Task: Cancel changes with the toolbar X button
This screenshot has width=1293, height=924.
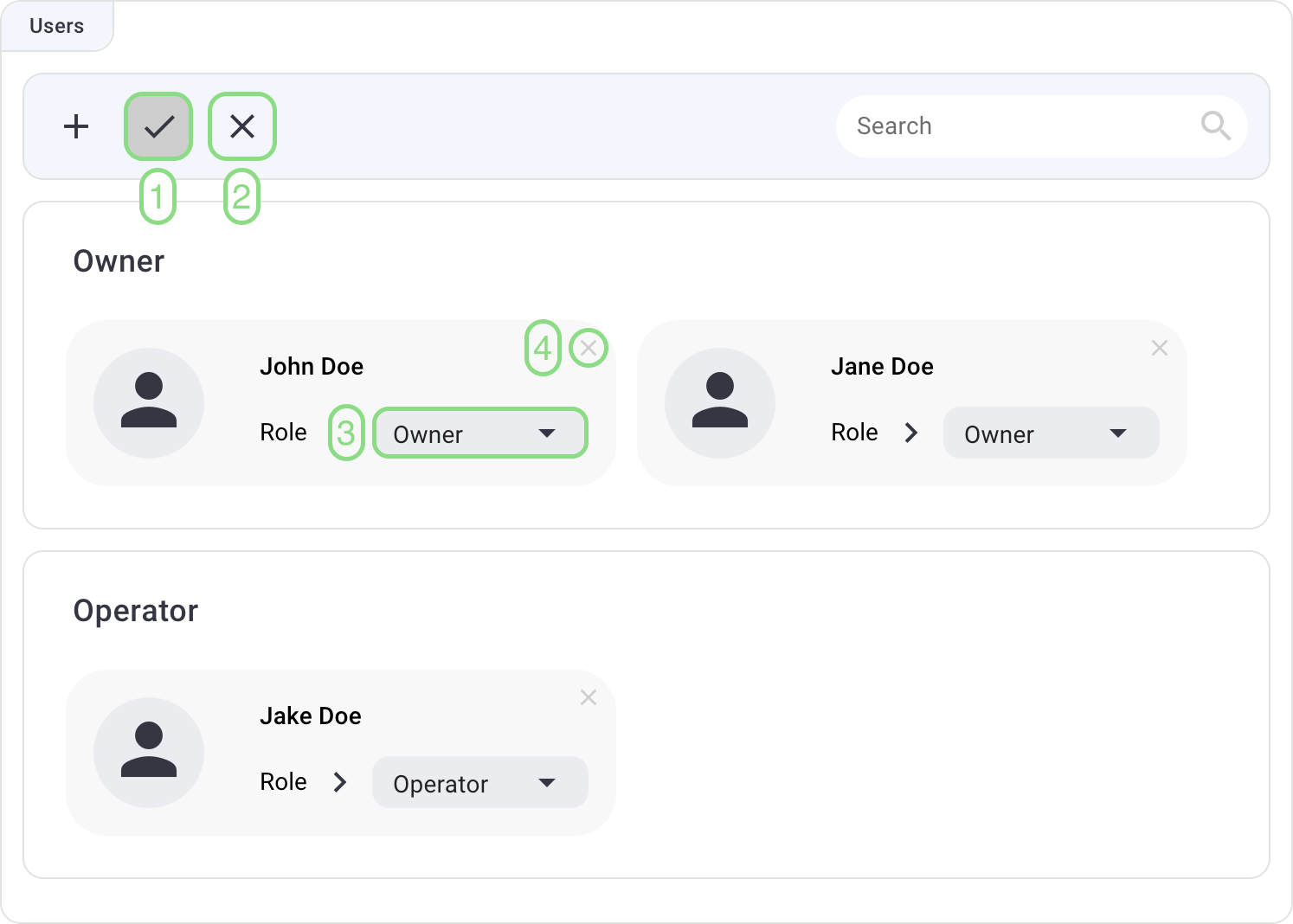Action: coord(242,126)
